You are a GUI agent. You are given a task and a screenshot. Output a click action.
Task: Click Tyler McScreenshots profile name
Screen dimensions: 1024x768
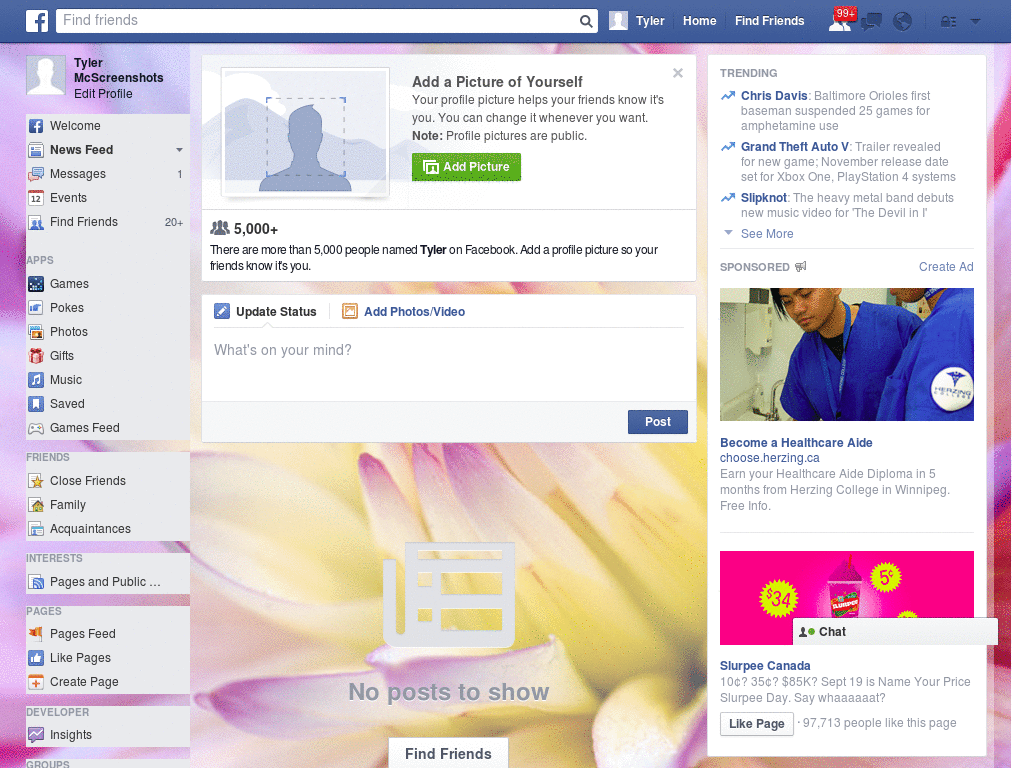[x=118, y=71]
